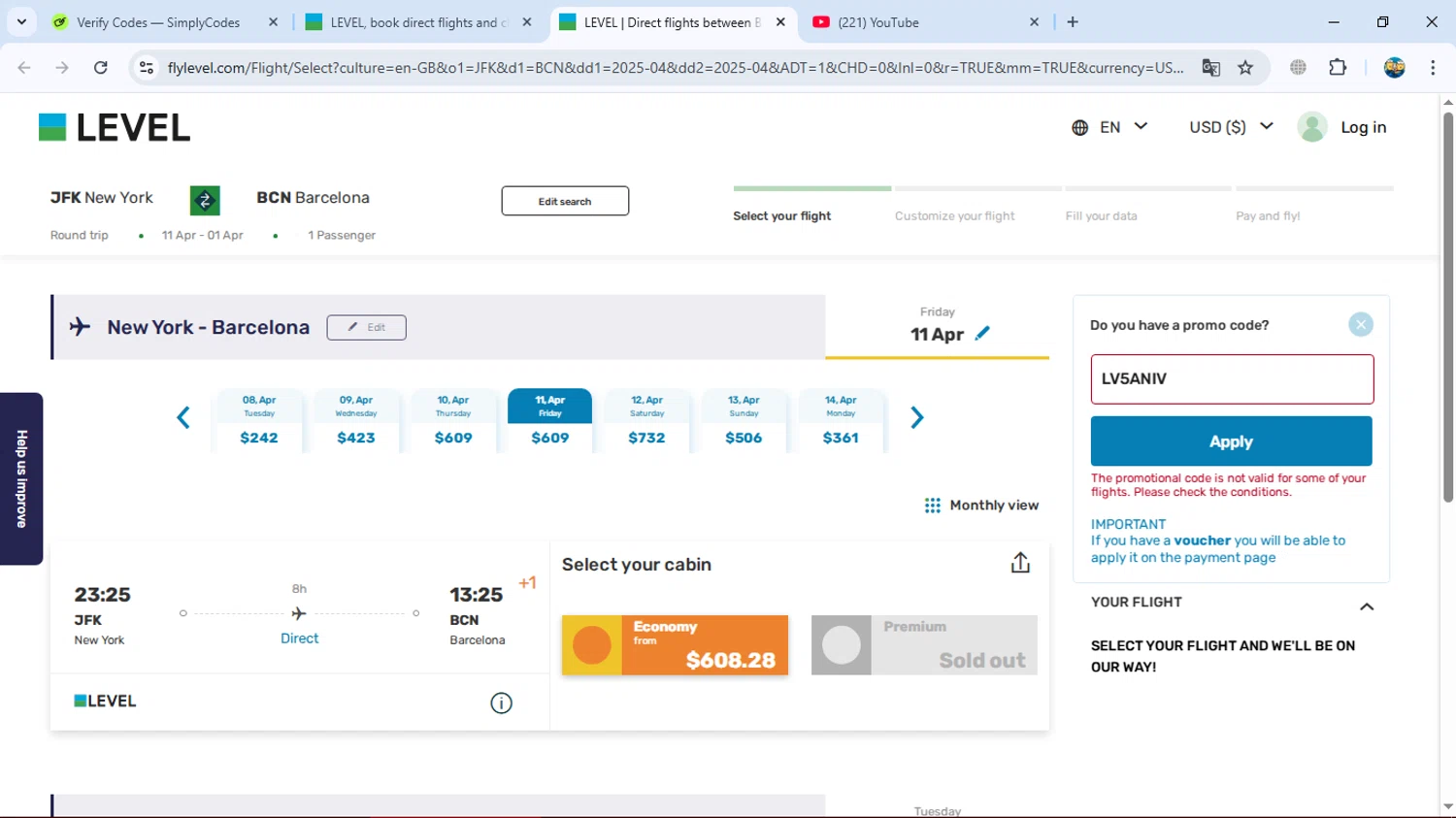This screenshot has width=1456, height=818.
Task: Click the browser address bar URL
Action: pos(675,67)
